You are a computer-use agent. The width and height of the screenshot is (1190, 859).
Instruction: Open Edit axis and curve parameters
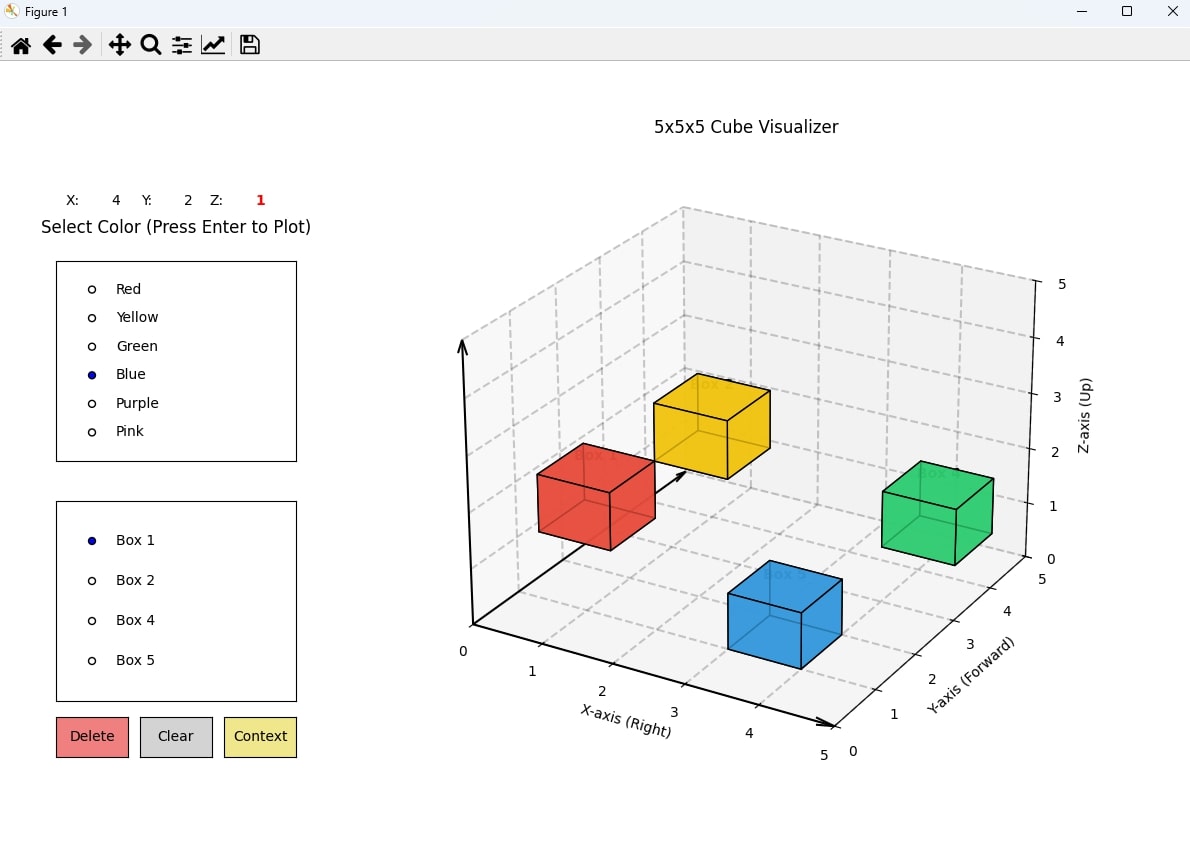click(x=213, y=46)
